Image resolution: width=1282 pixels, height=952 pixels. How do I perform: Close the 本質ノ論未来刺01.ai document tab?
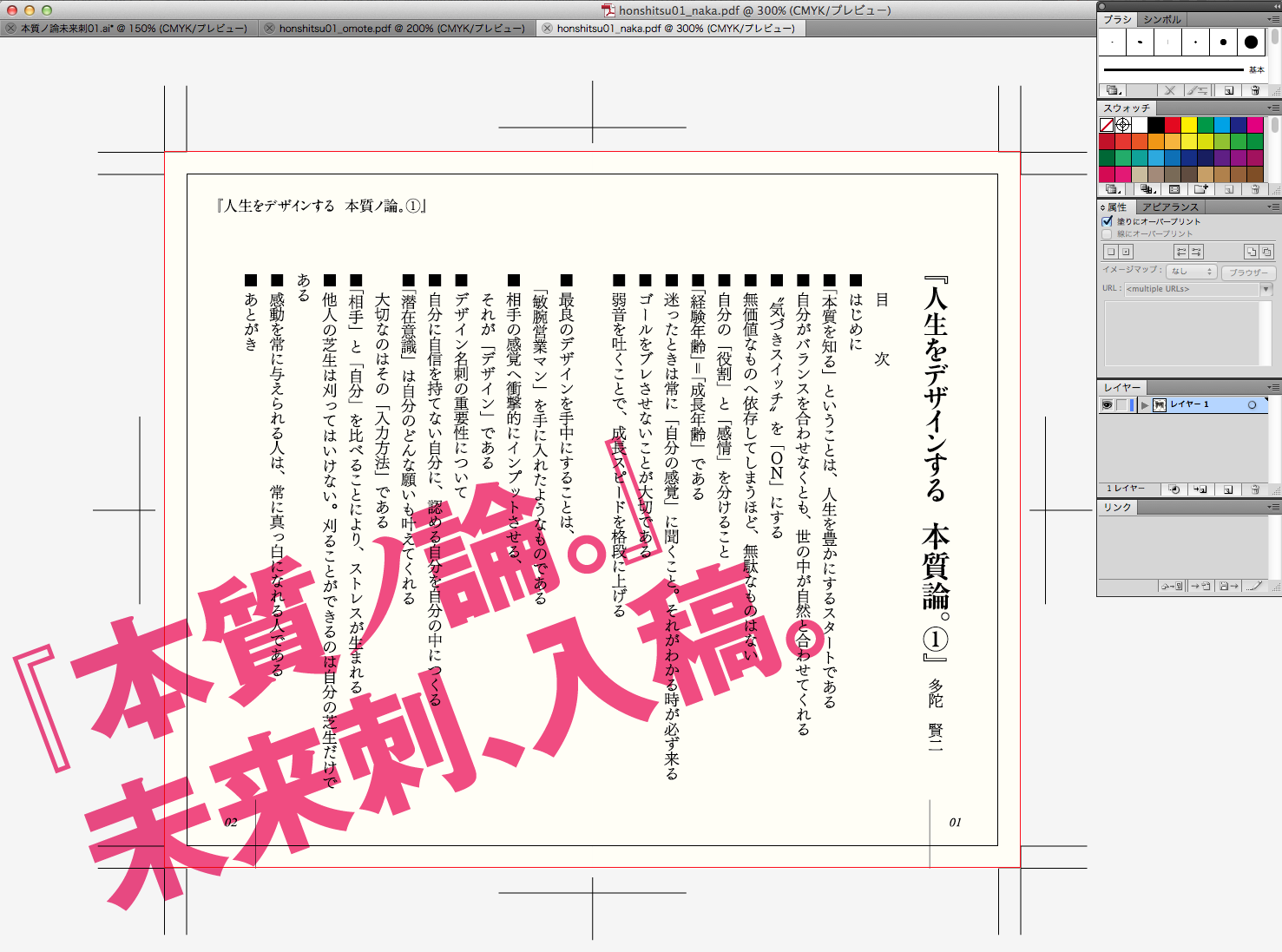coord(10,29)
